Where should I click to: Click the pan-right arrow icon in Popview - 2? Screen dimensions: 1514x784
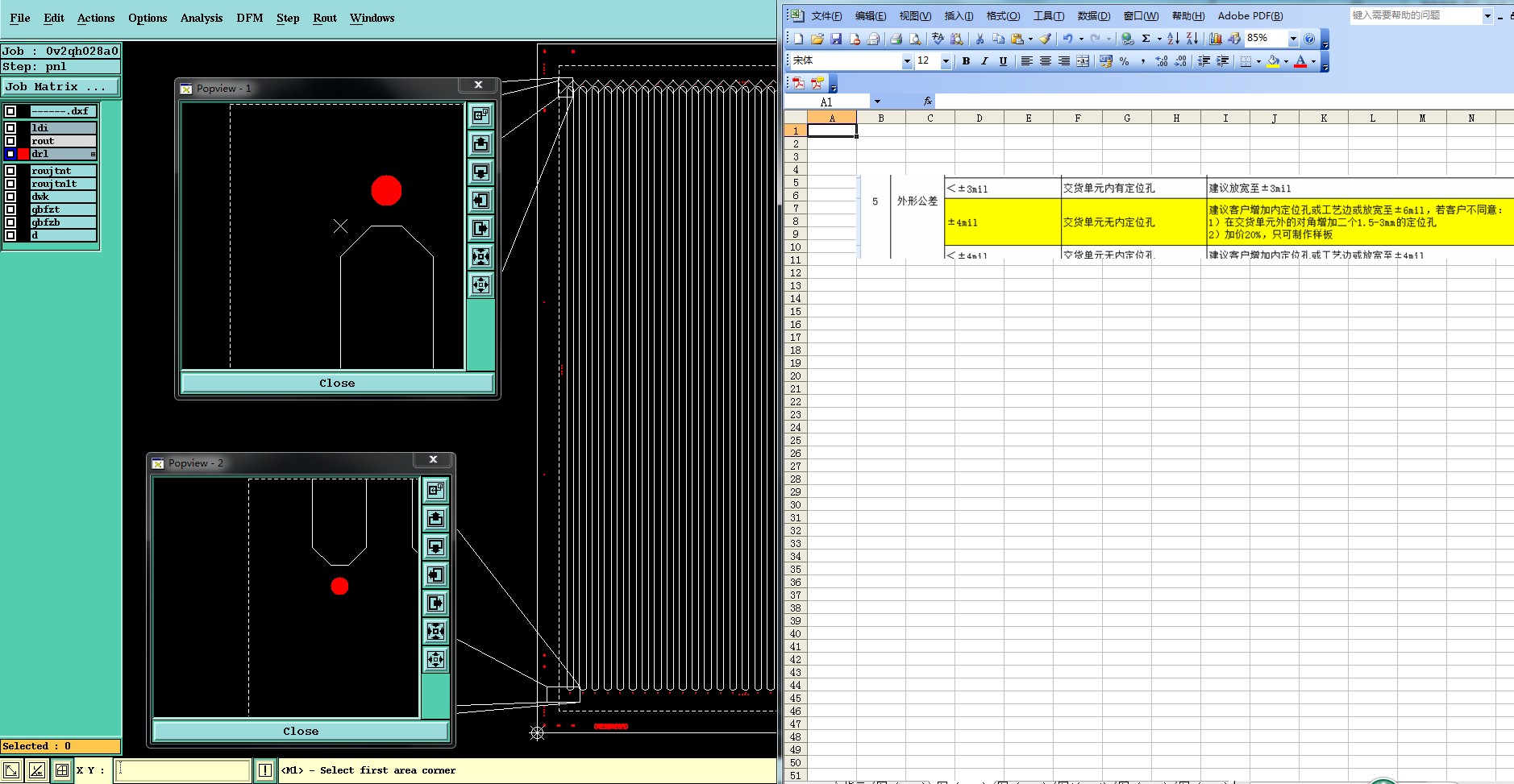436,604
